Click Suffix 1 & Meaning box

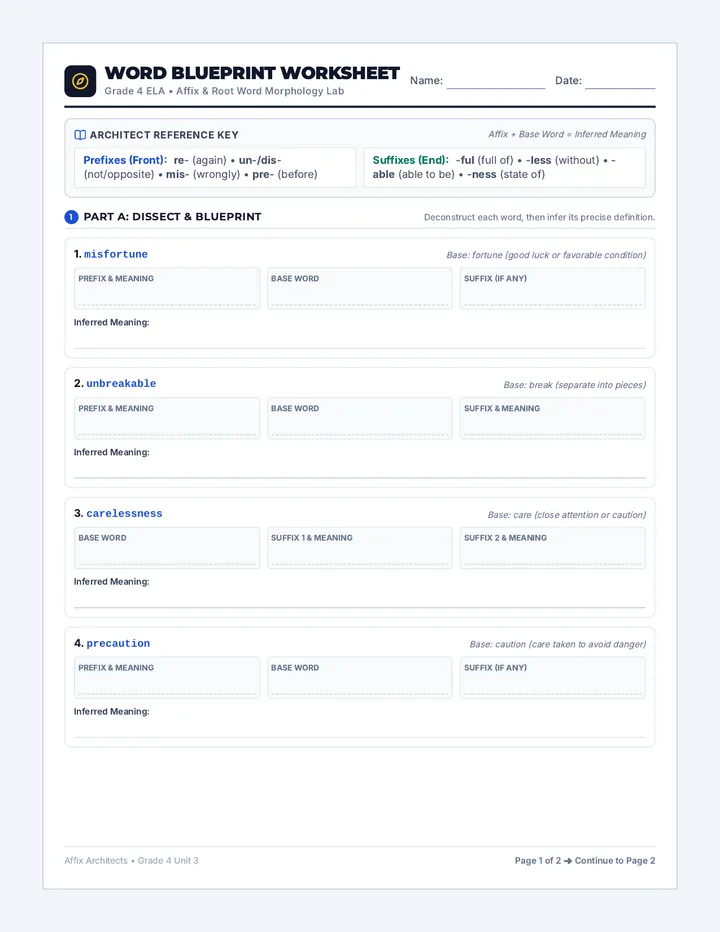(x=360, y=547)
